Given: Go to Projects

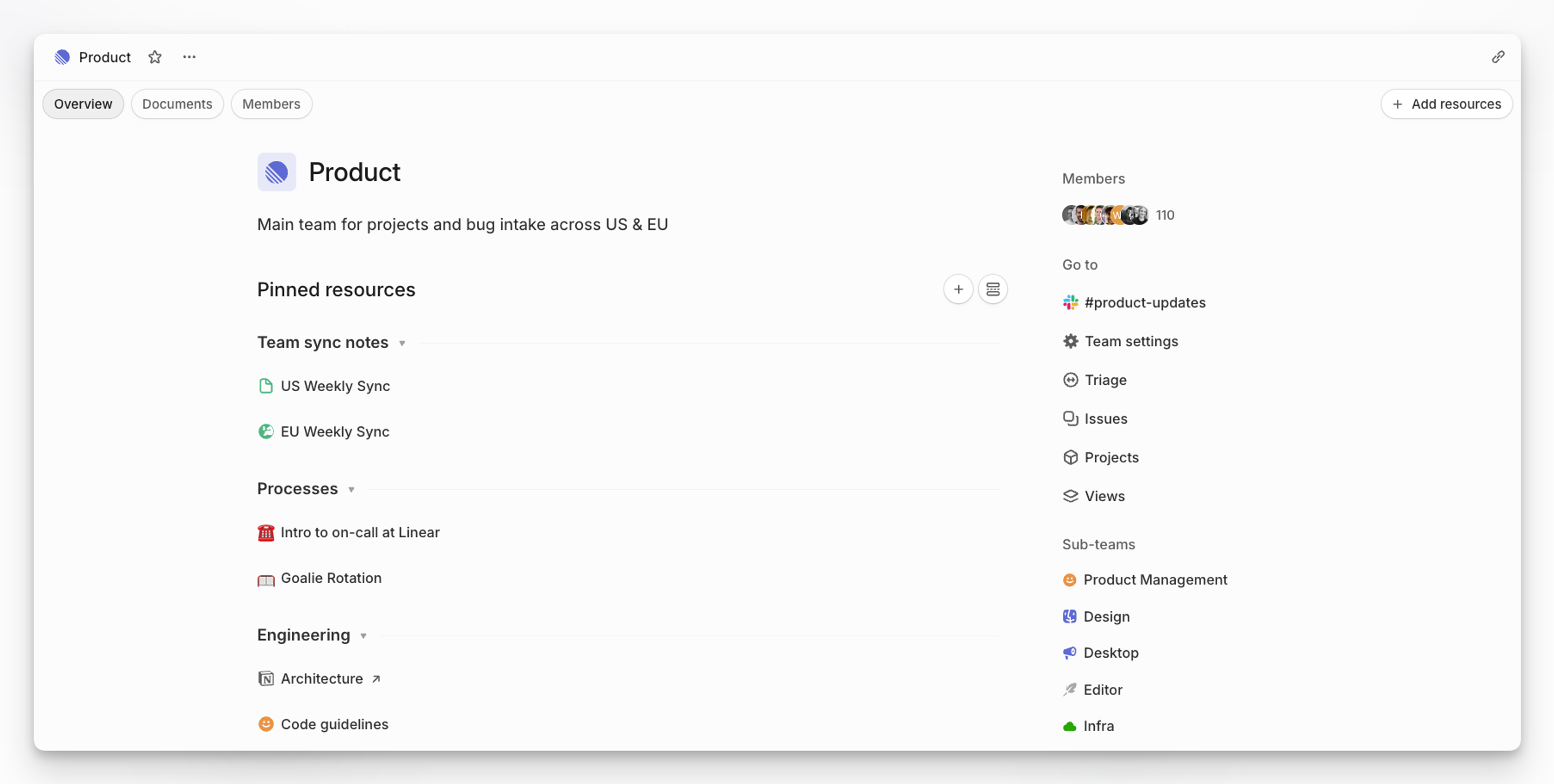Looking at the screenshot, I should 1111,457.
